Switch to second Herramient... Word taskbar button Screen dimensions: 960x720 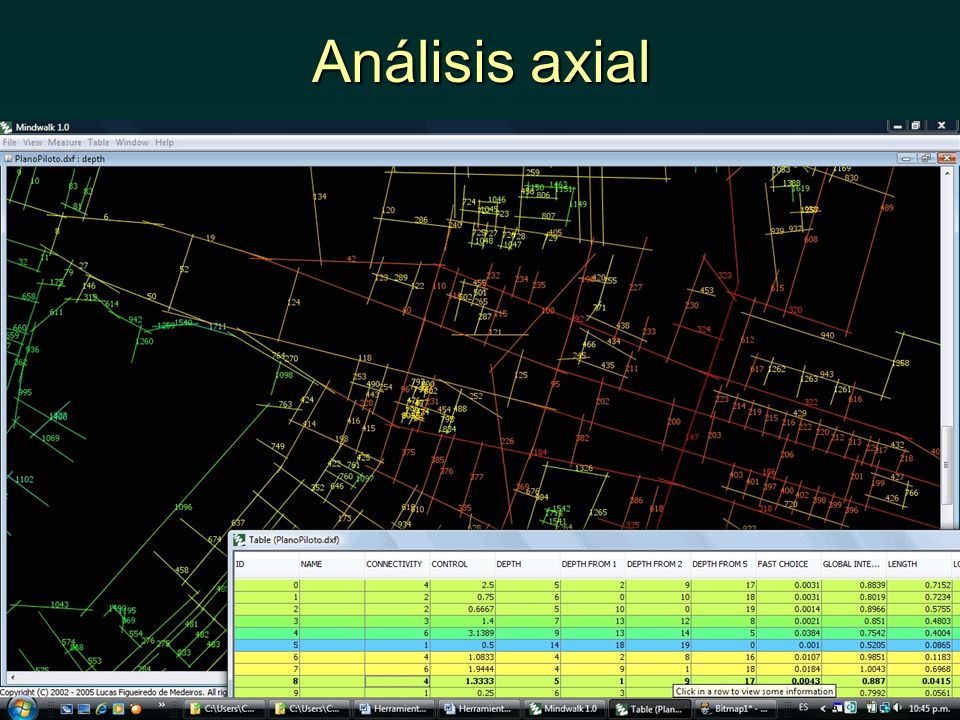point(478,709)
